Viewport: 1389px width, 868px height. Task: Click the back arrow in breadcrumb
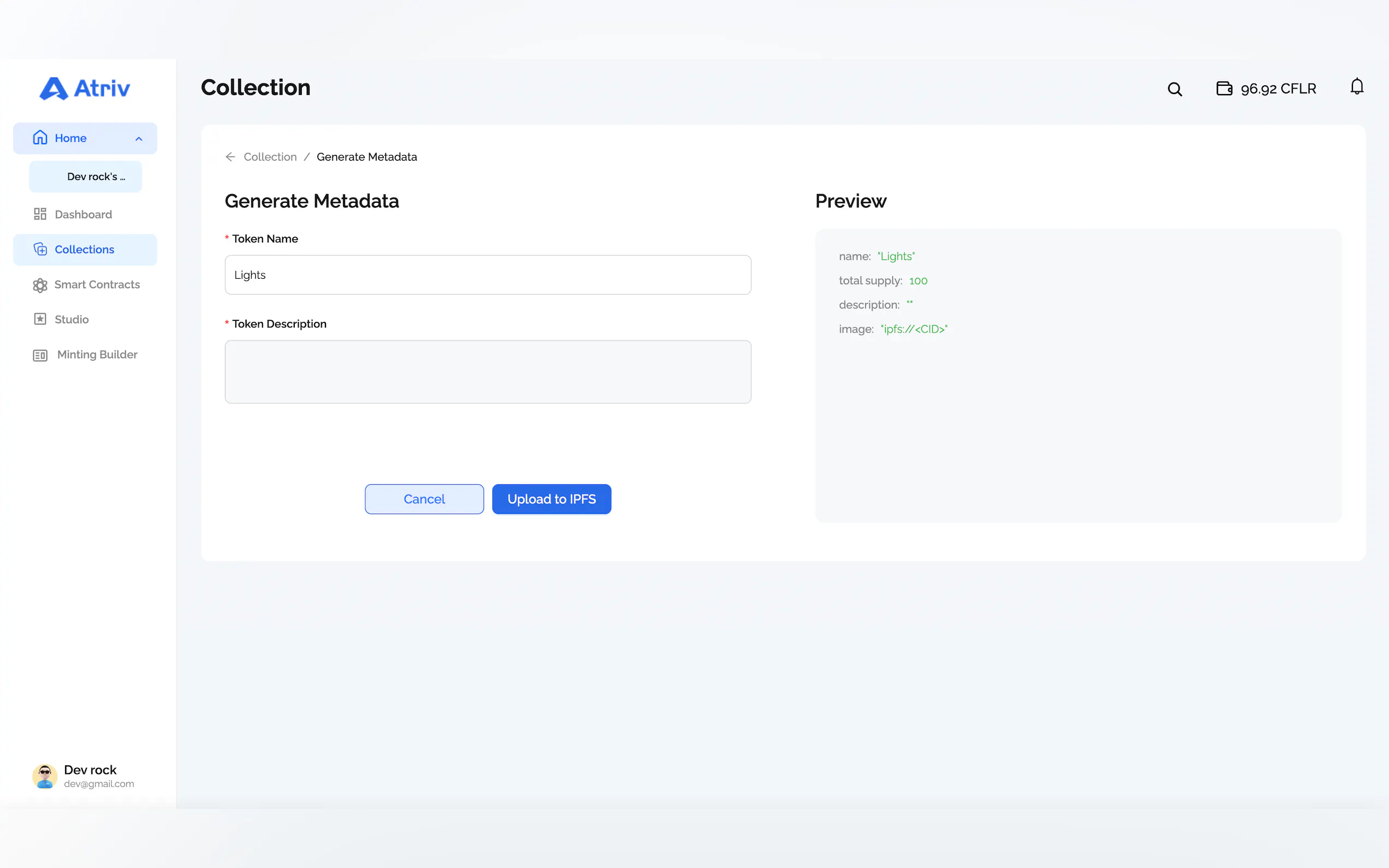[x=230, y=157]
